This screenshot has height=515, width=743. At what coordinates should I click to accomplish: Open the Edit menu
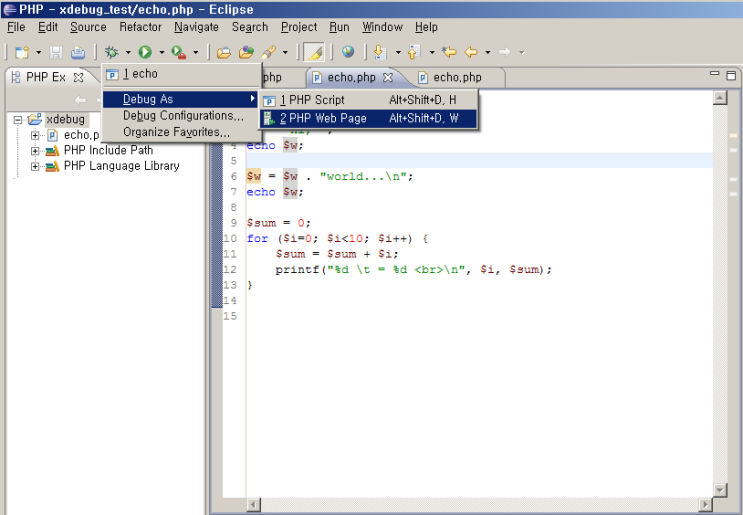pyautogui.click(x=48, y=27)
